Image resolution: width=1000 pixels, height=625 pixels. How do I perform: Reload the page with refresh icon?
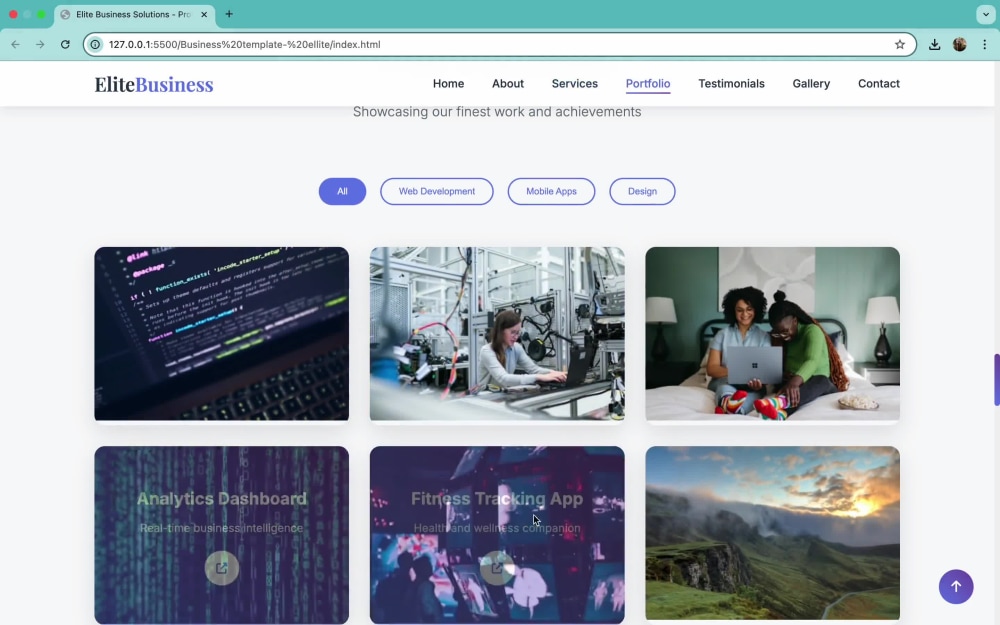[x=65, y=45]
